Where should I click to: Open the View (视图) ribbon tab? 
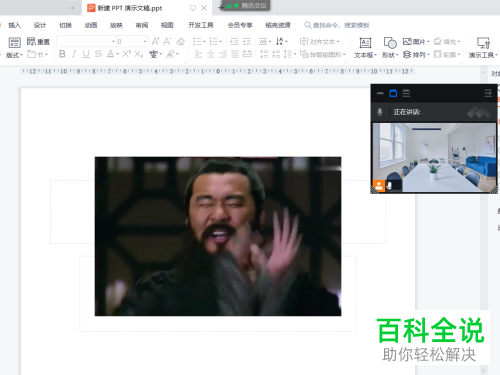coord(167,25)
